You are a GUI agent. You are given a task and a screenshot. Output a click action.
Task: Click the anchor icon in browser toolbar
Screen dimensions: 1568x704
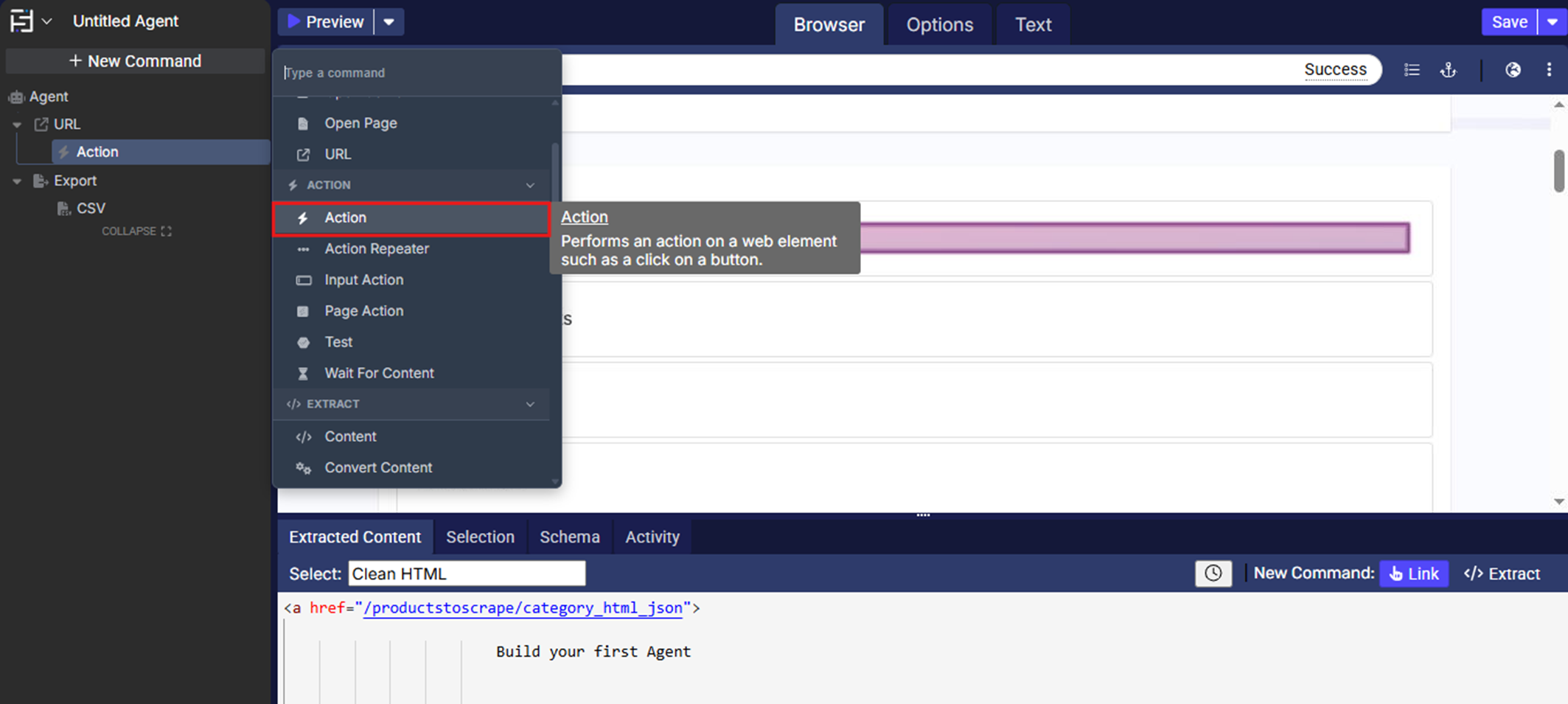coord(1448,70)
